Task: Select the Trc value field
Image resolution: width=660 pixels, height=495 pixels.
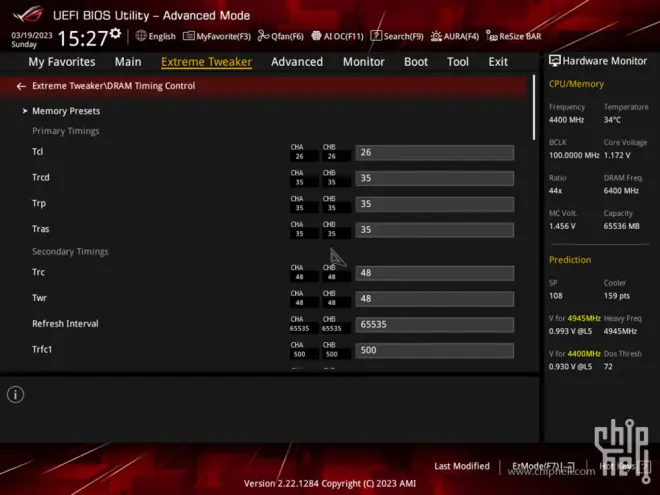Action: point(435,273)
